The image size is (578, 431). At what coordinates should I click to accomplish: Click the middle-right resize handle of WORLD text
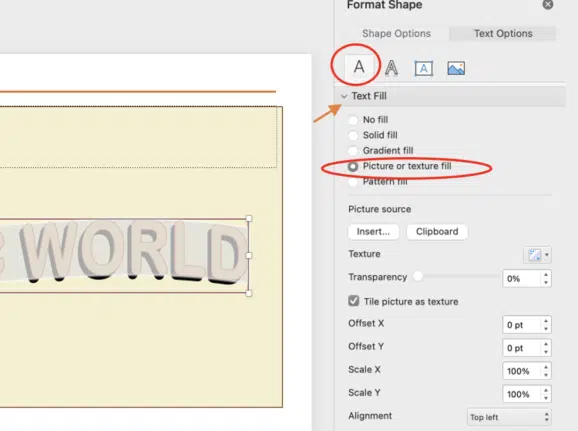[249, 255]
